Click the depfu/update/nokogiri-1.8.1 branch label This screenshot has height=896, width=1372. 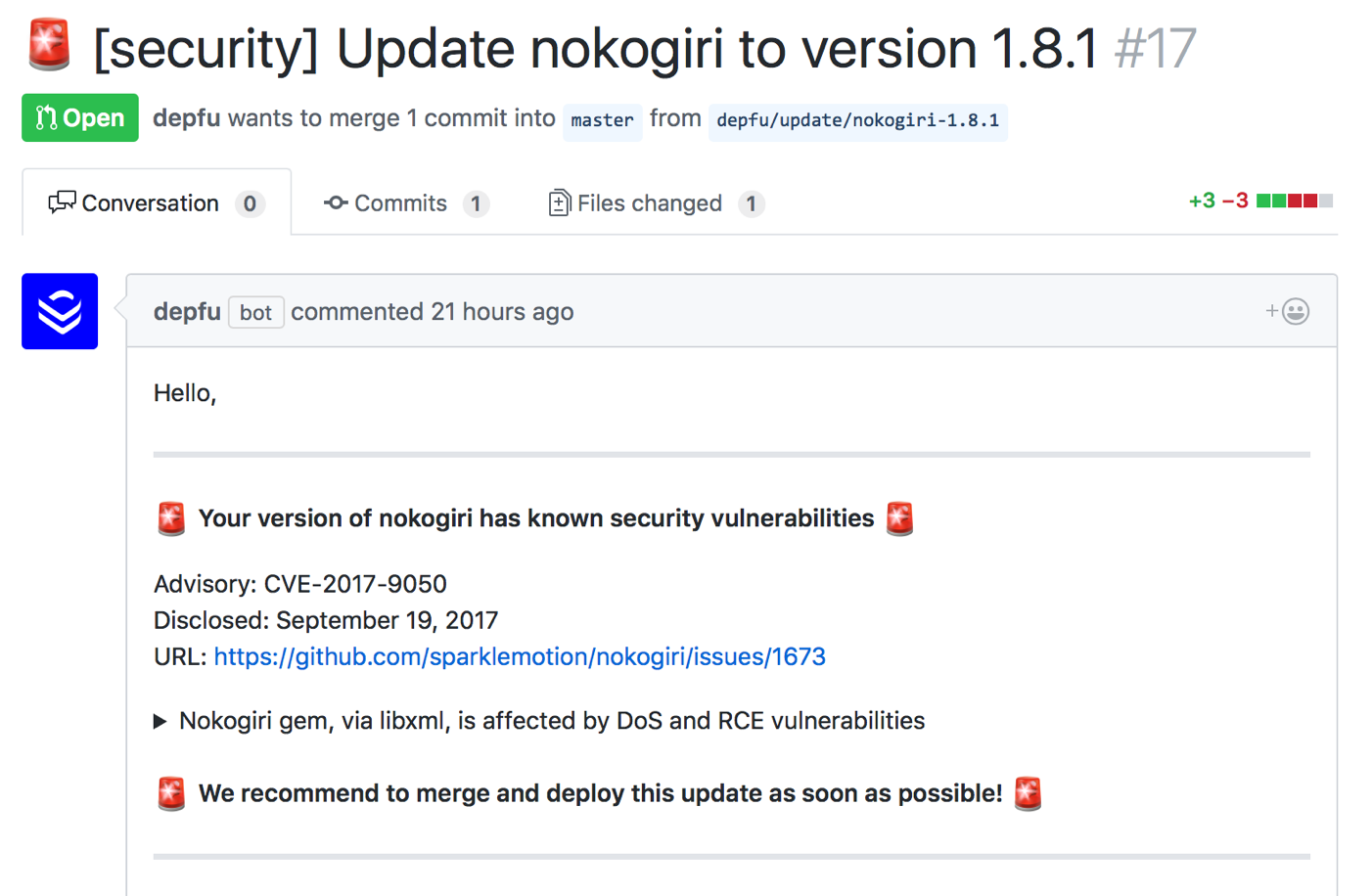click(x=857, y=120)
